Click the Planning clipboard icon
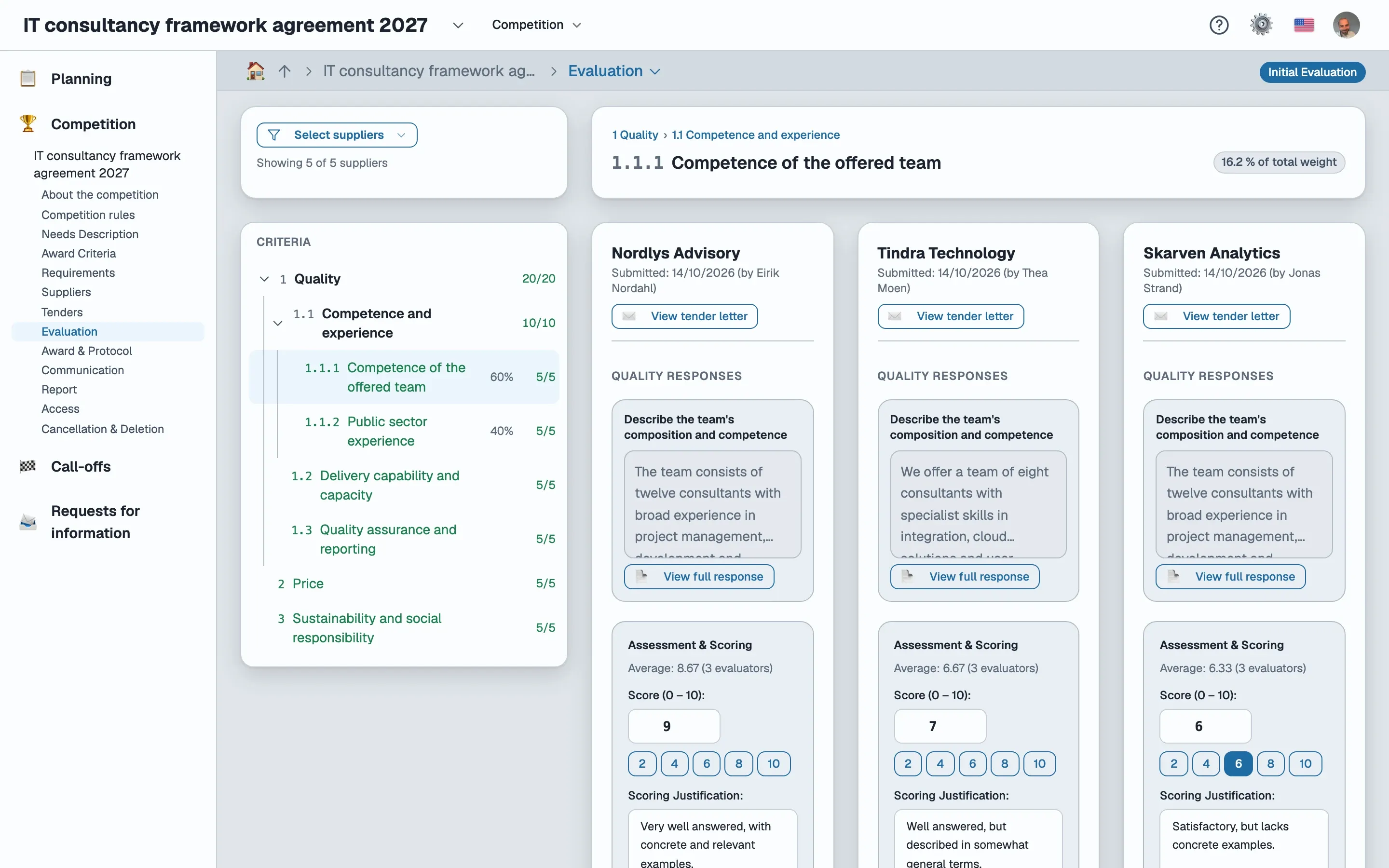 coord(27,78)
